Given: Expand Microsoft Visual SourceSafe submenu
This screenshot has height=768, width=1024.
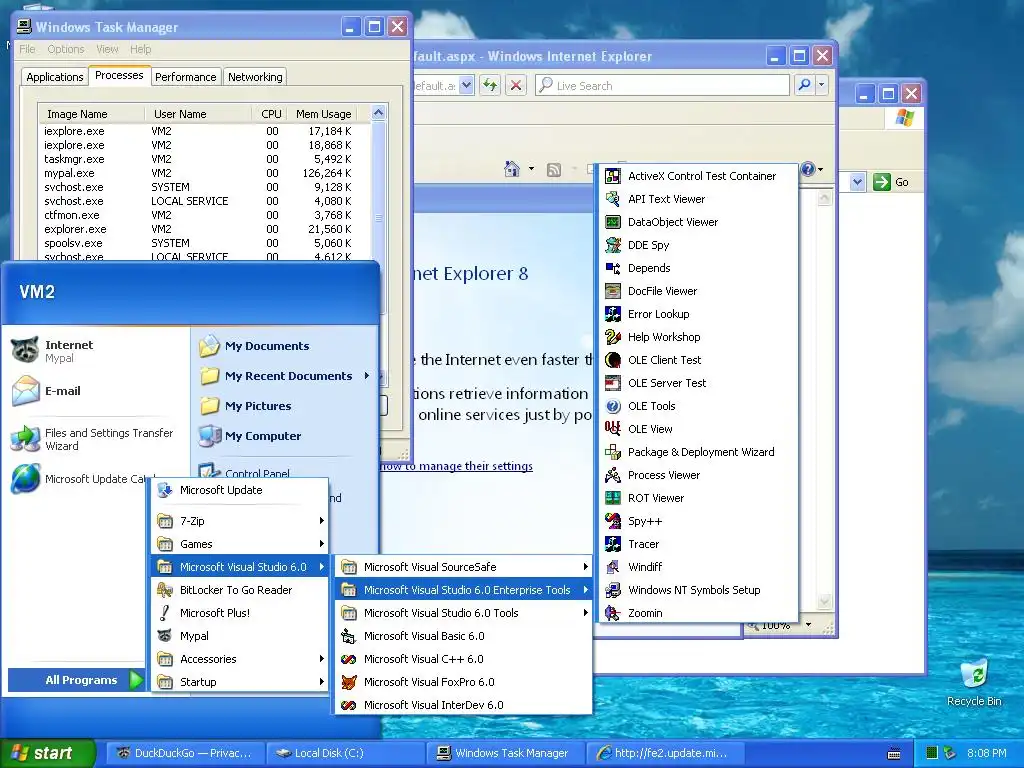Looking at the screenshot, I should click(x=463, y=567).
